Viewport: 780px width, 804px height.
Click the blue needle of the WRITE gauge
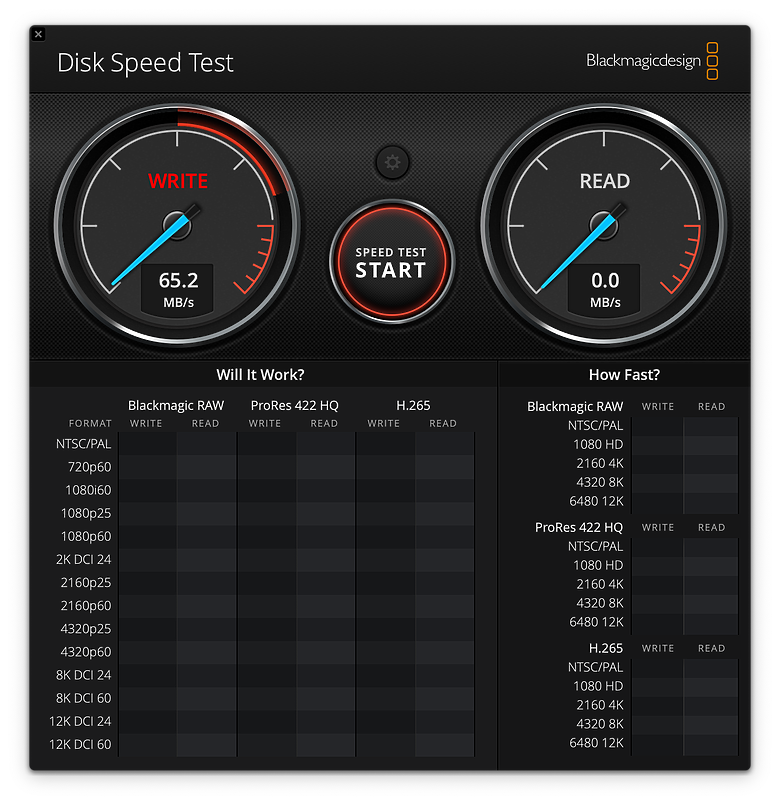[x=148, y=251]
